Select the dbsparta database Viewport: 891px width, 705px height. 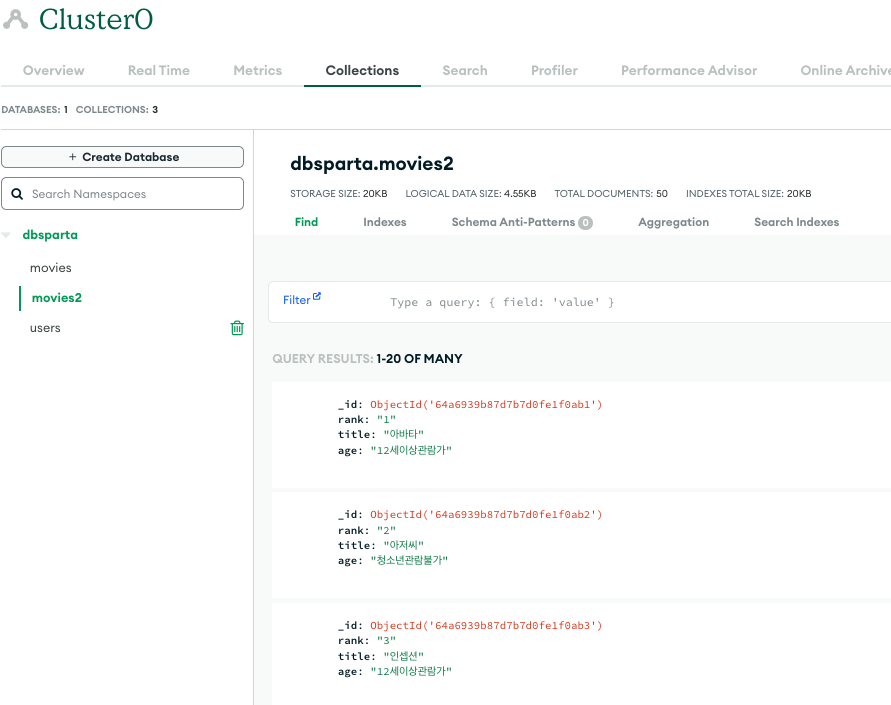click(50, 235)
